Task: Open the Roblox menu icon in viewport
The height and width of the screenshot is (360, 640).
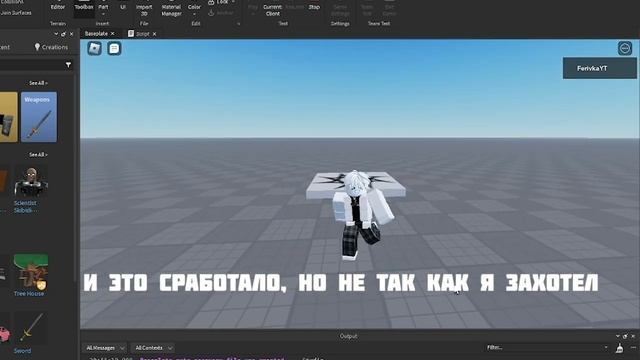Action: [x=94, y=49]
